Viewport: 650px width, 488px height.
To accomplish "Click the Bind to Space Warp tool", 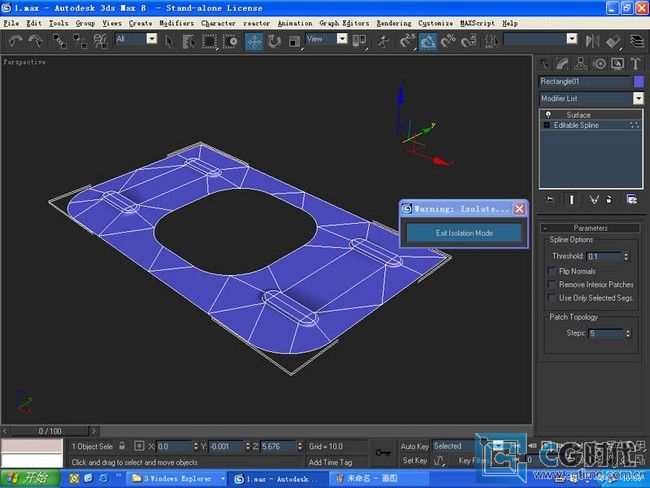I will (100, 41).
